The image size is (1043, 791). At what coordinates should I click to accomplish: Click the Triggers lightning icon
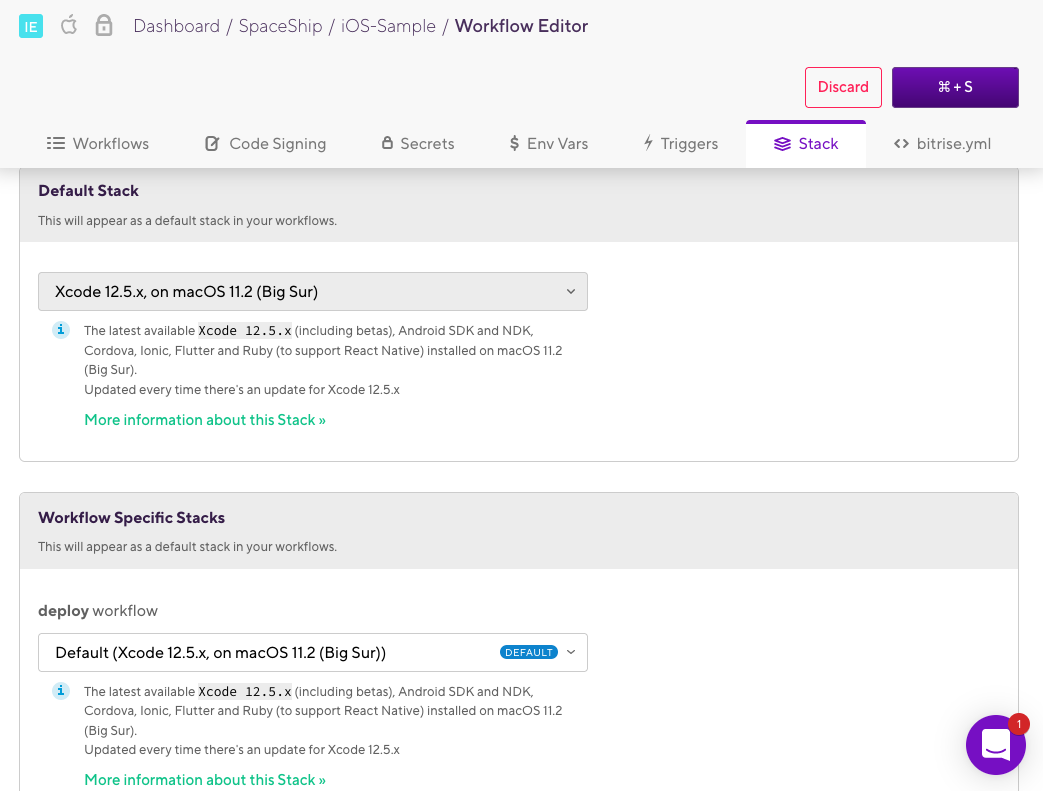click(x=648, y=143)
